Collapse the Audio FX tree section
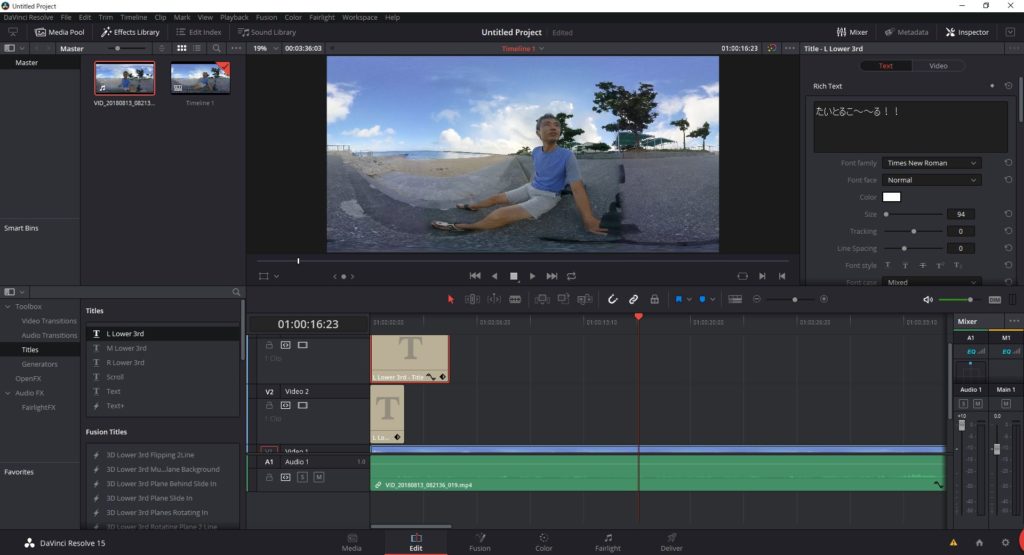The image size is (1024, 555). coord(8,393)
